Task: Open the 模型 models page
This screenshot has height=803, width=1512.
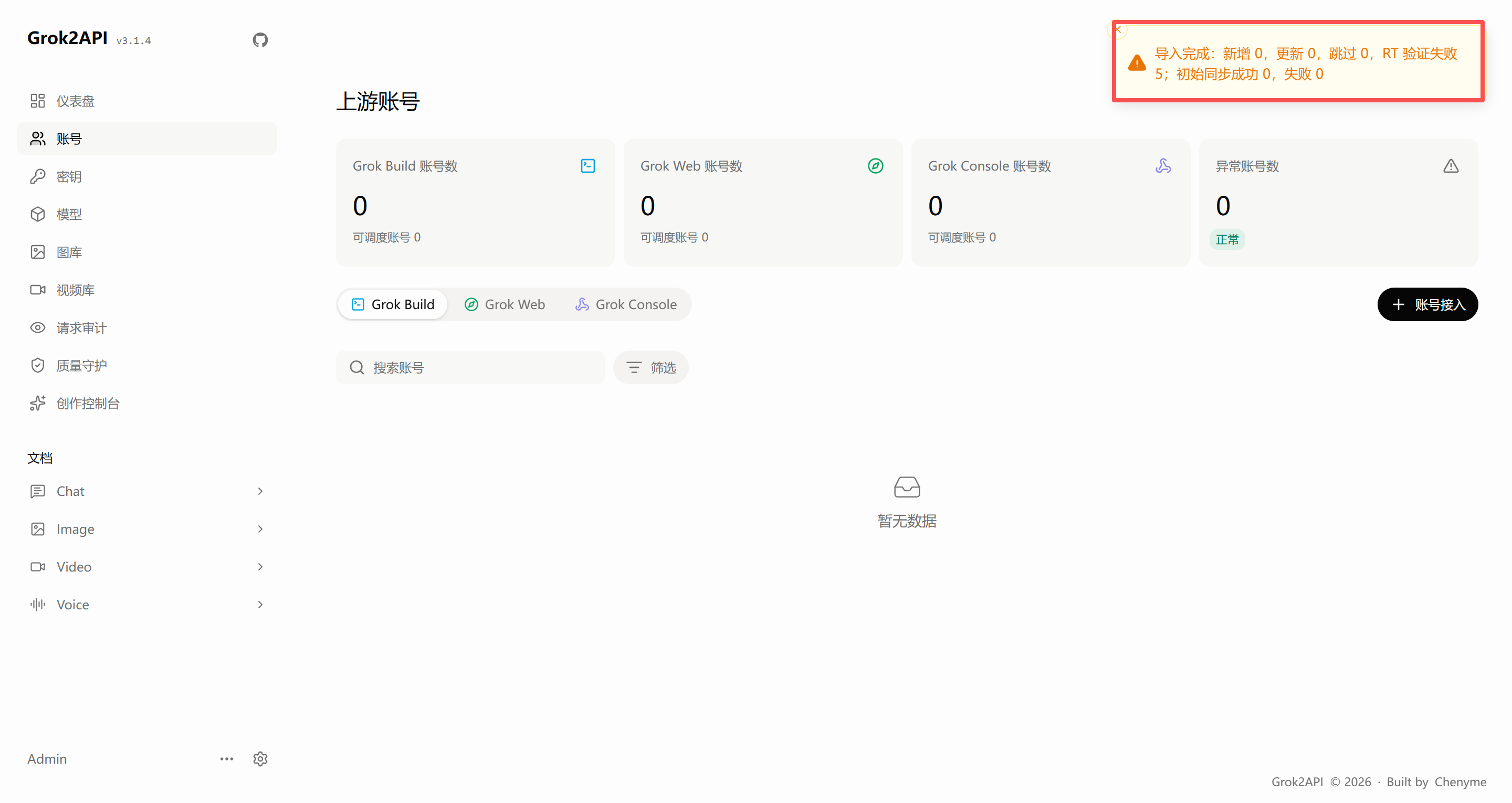Action: [147, 214]
